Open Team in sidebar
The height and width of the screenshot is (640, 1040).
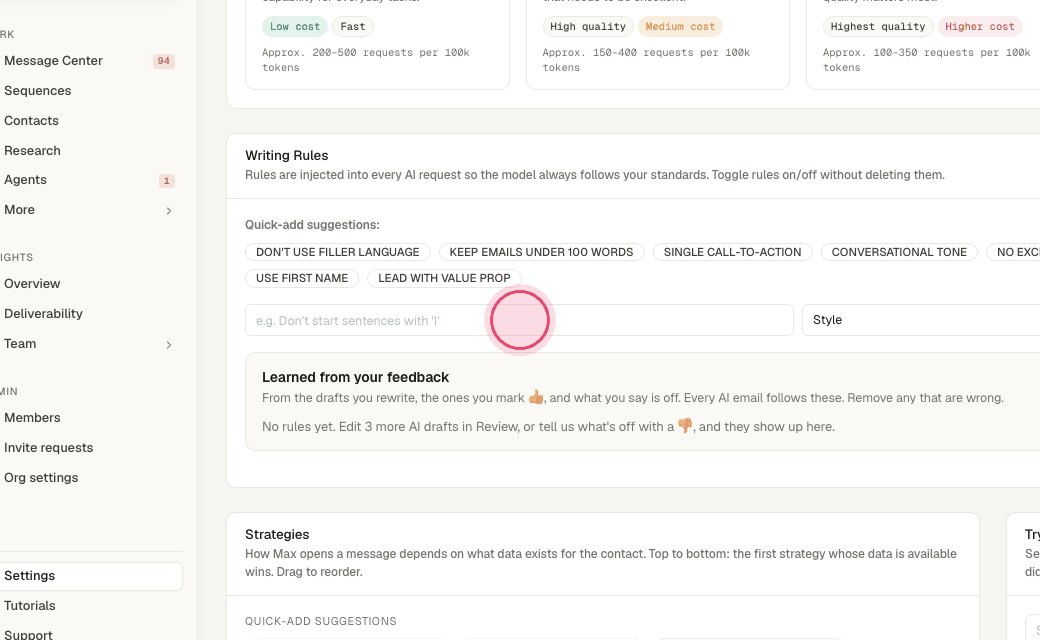tap(20, 344)
